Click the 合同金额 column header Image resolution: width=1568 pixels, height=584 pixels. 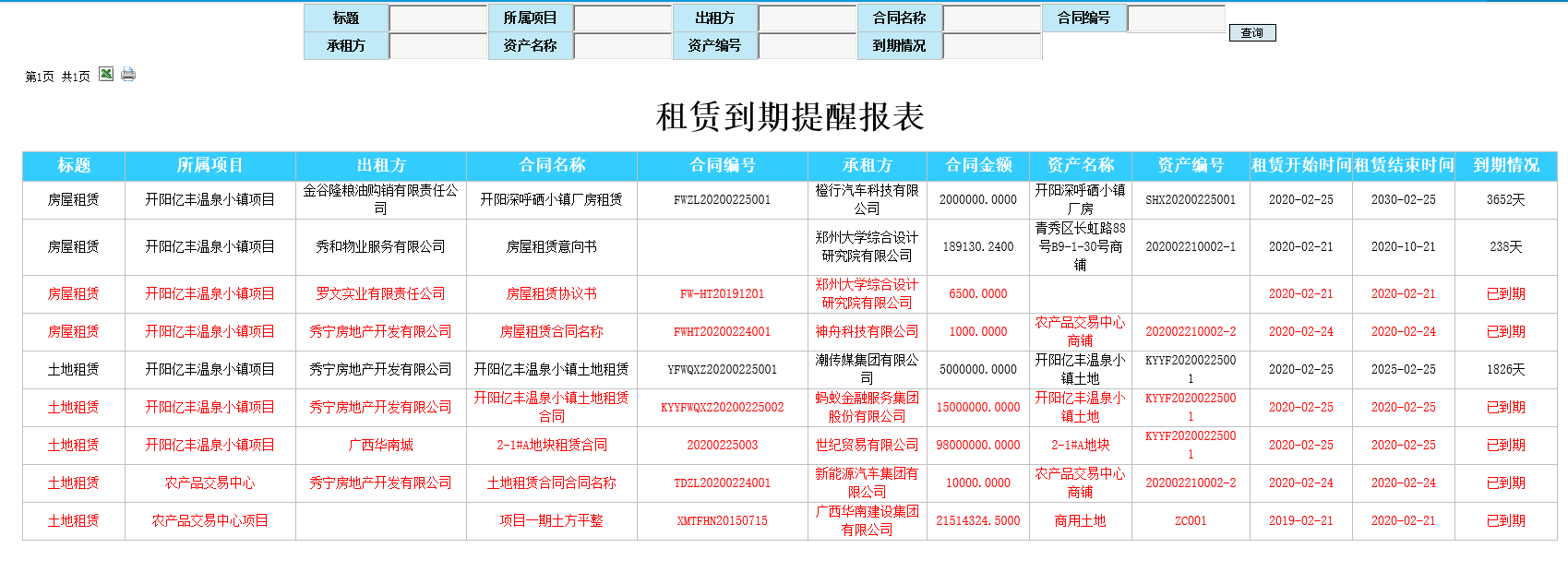tap(978, 165)
